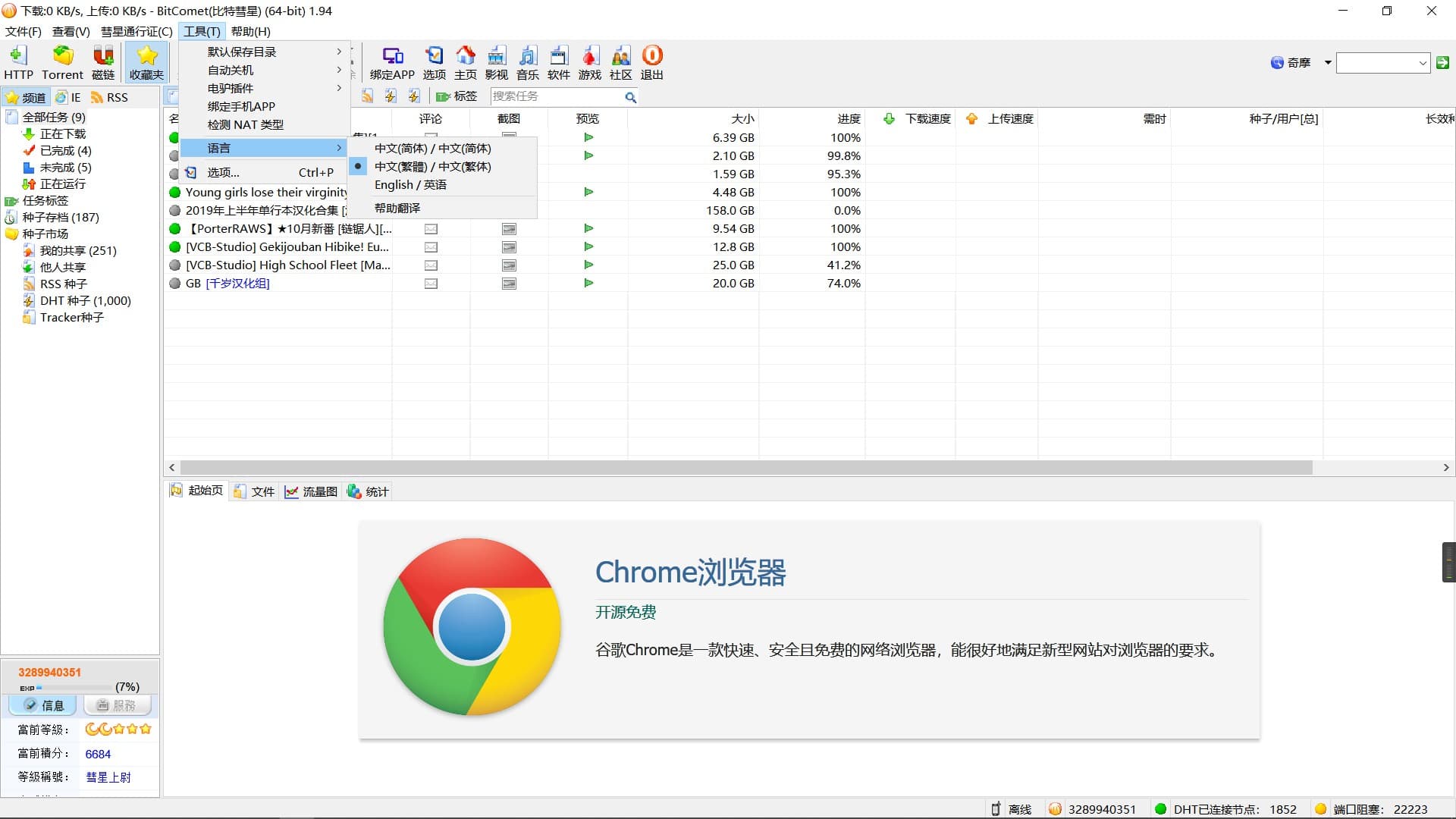1456x819 pixels.
Task: Switch sidebar to RSS tab
Action: click(109, 97)
